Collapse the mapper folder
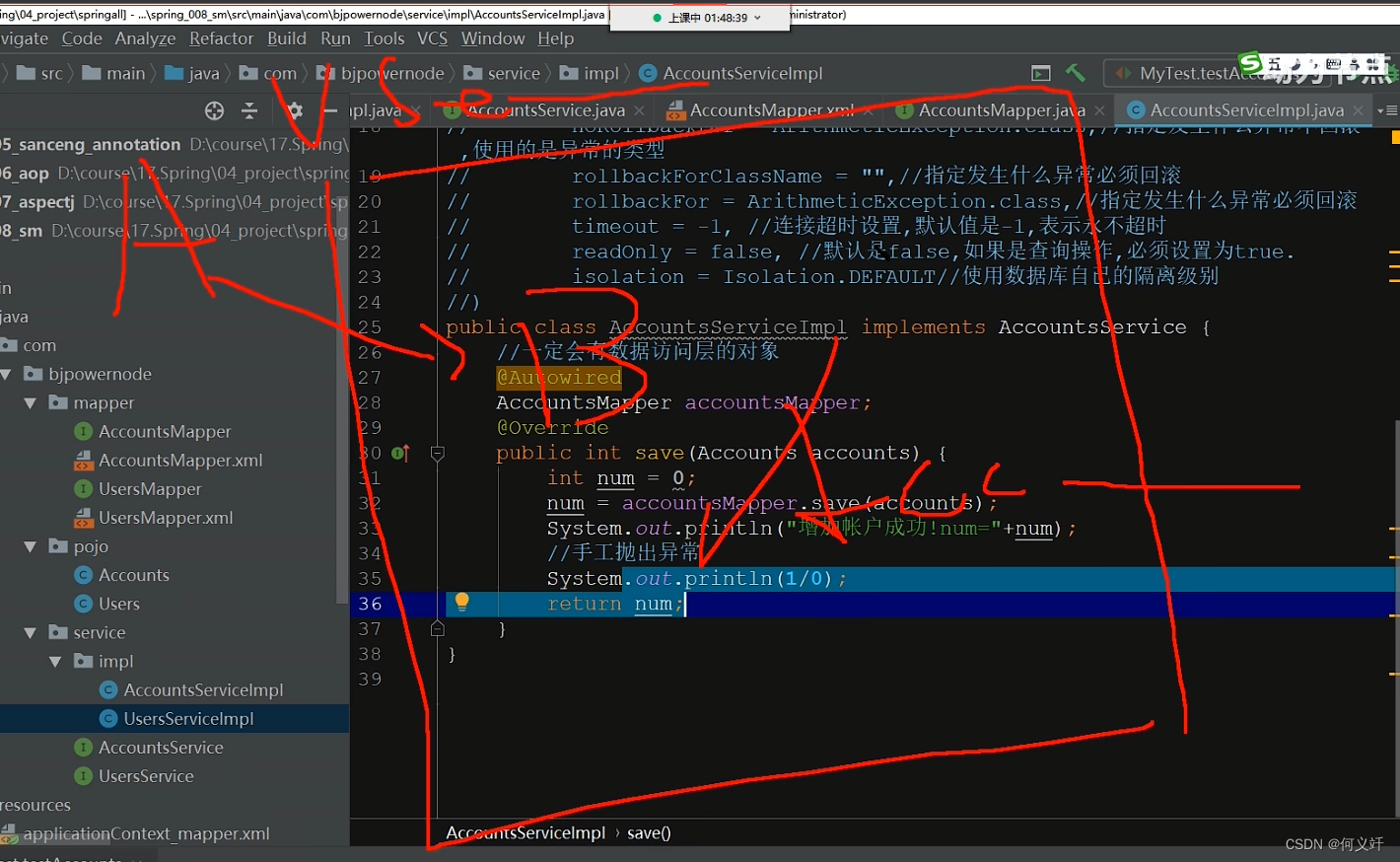1400x862 pixels. click(31, 403)
